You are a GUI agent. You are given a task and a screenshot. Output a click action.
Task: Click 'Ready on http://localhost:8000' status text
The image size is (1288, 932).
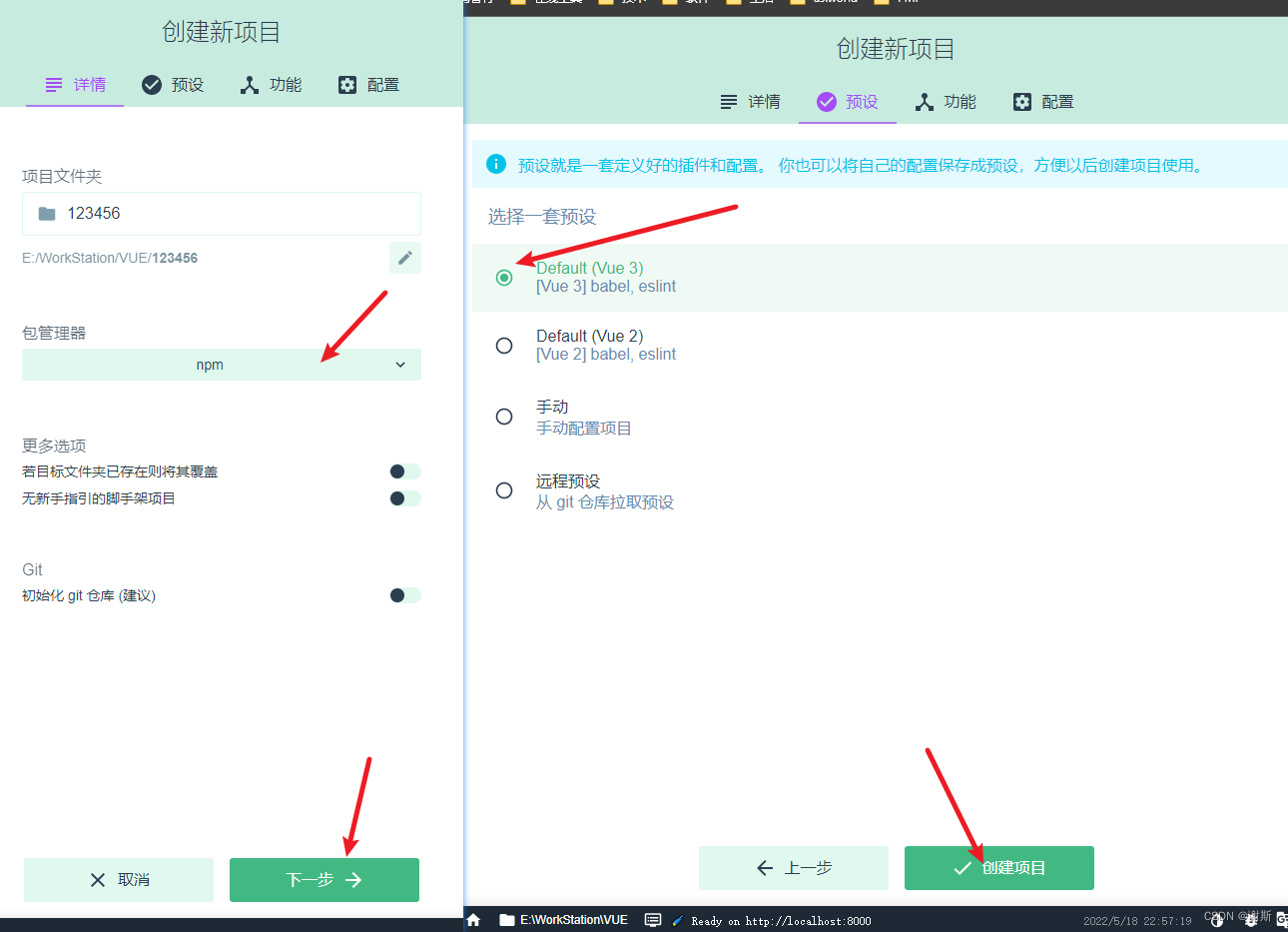781,921
